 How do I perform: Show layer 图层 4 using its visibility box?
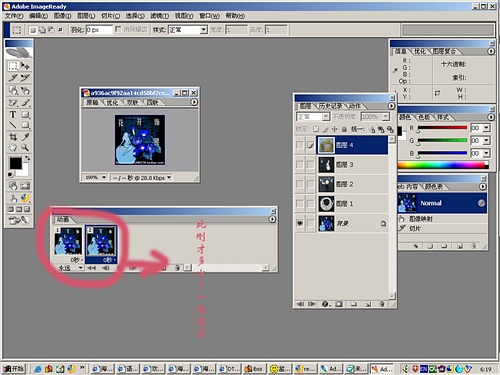(x=300, y=145)
